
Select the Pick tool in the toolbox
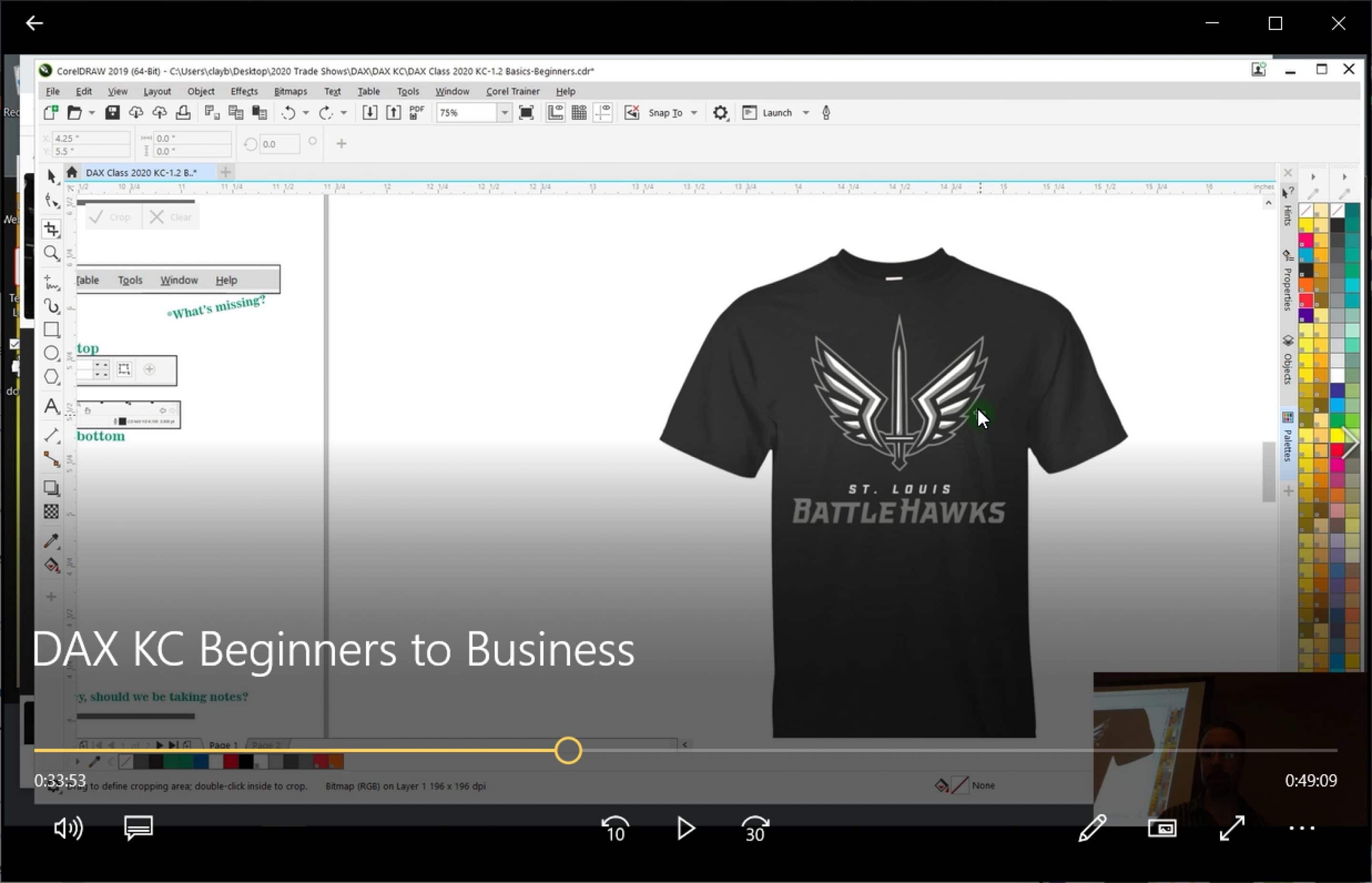coord(51,177)
